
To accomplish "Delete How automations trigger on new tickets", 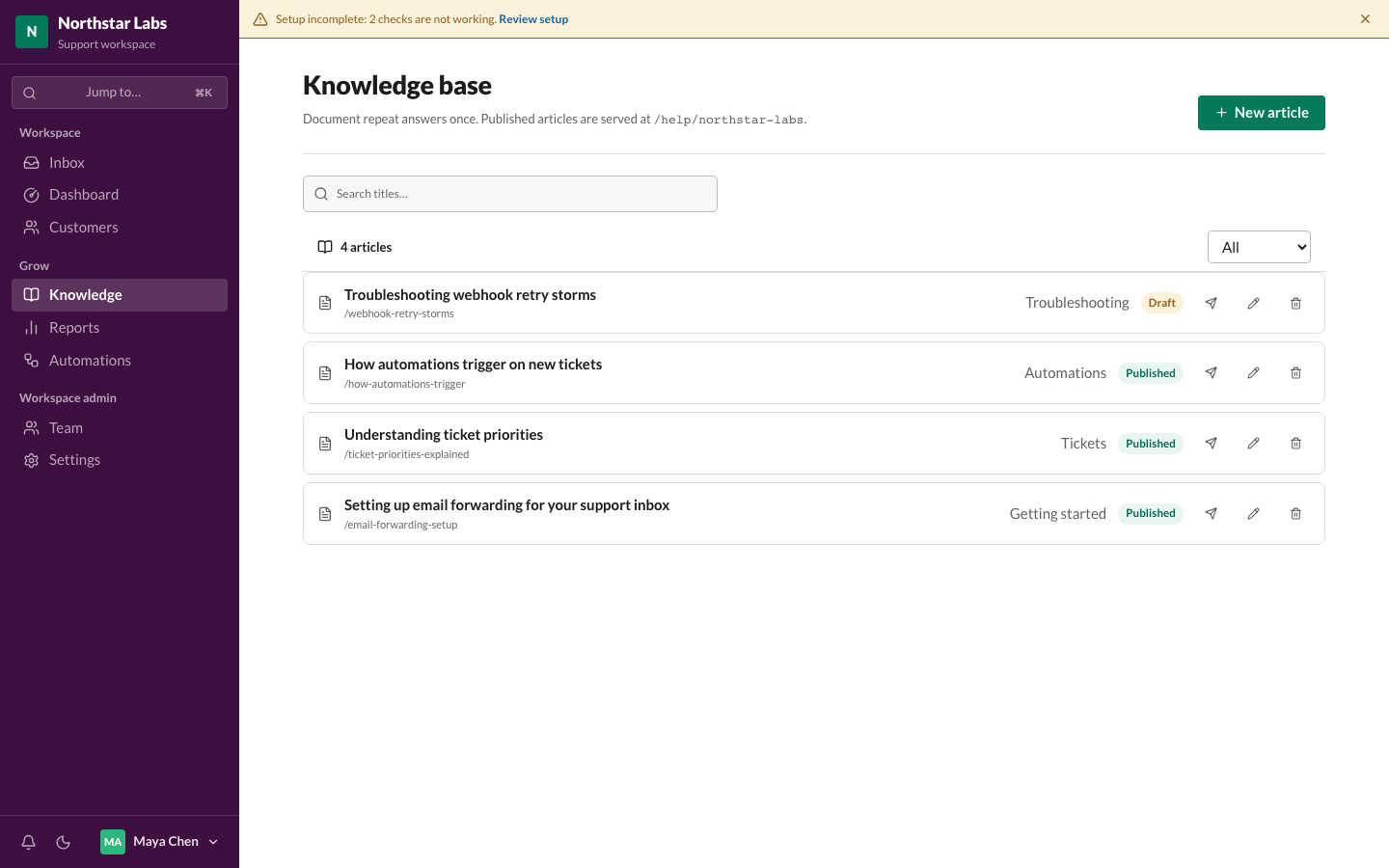I will [x=1295, y=373].
